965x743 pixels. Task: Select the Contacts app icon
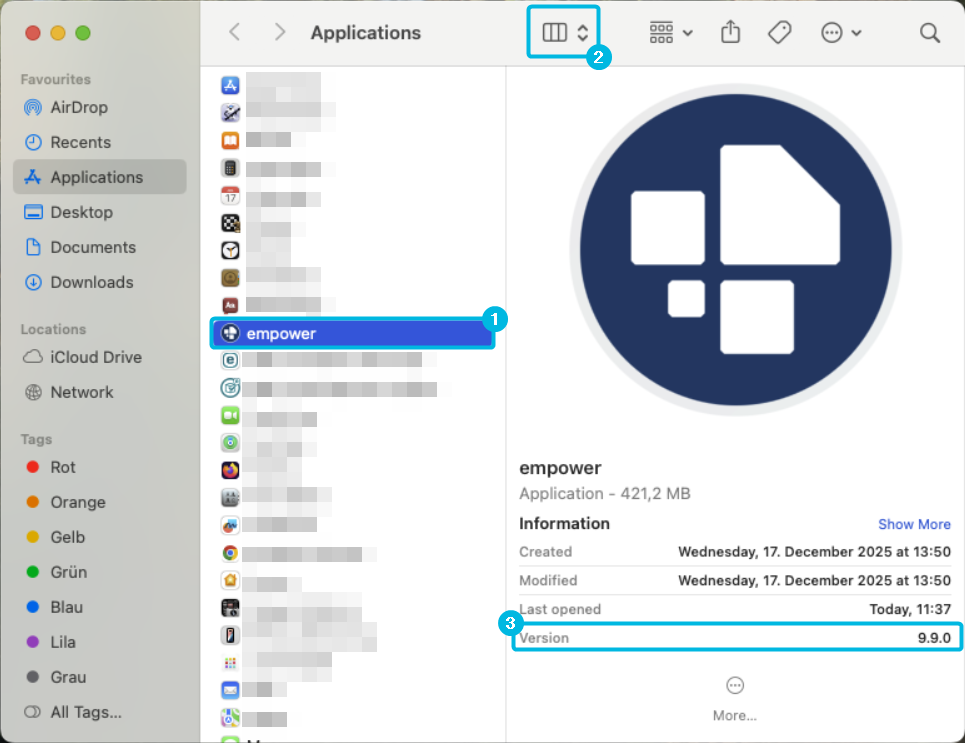click(230, 278)
